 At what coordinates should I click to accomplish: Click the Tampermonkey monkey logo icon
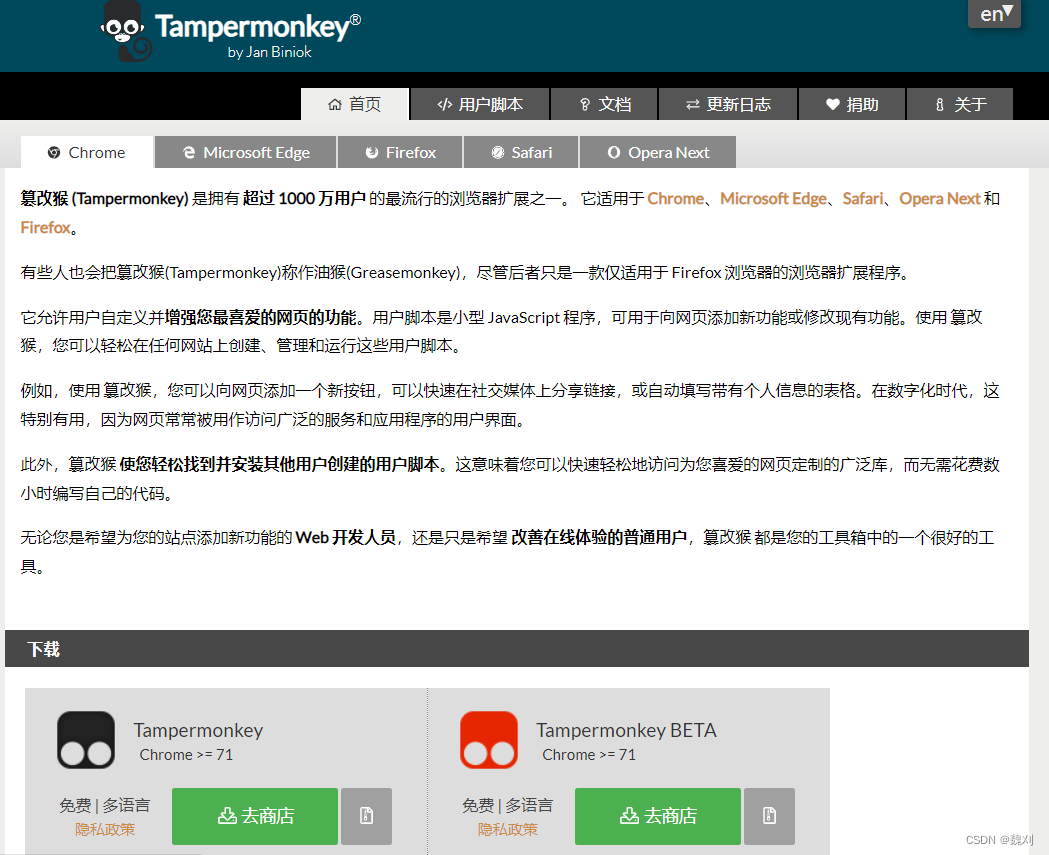click(126, 32)
